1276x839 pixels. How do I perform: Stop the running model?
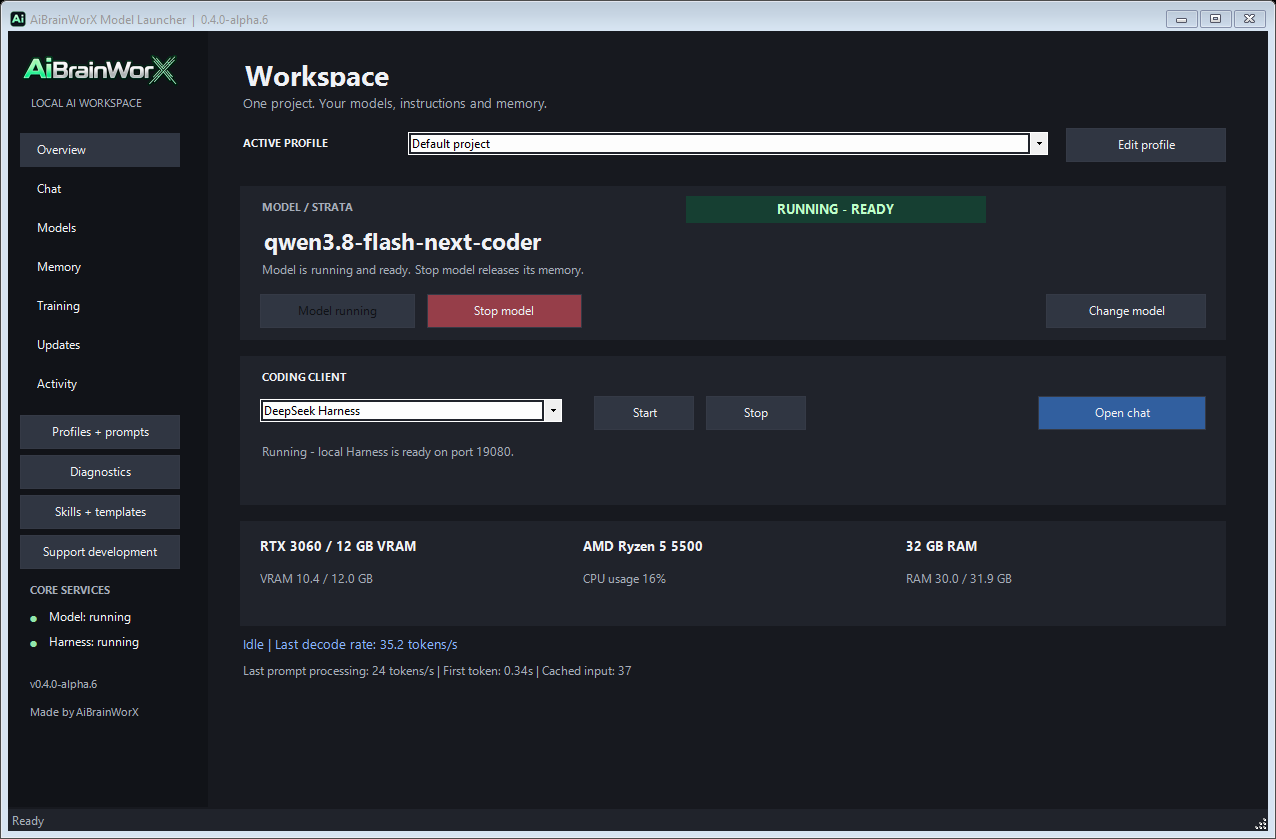pos(504,311)
